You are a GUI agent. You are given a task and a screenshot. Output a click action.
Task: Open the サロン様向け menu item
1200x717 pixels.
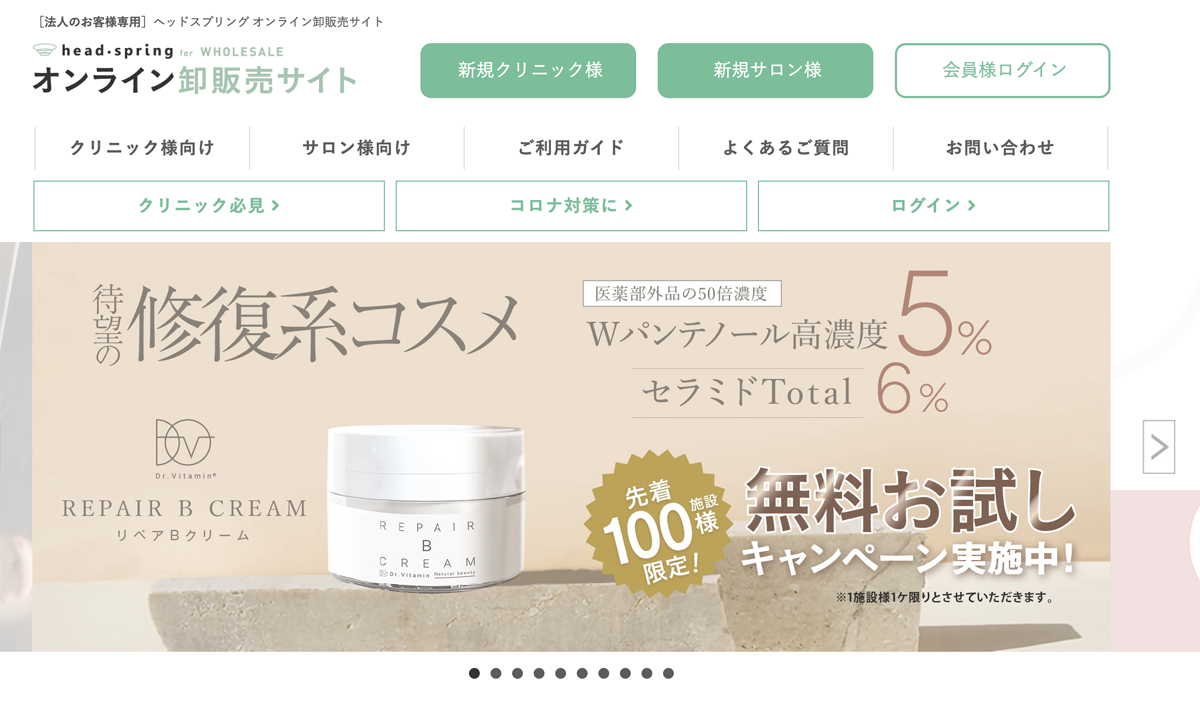357,148
